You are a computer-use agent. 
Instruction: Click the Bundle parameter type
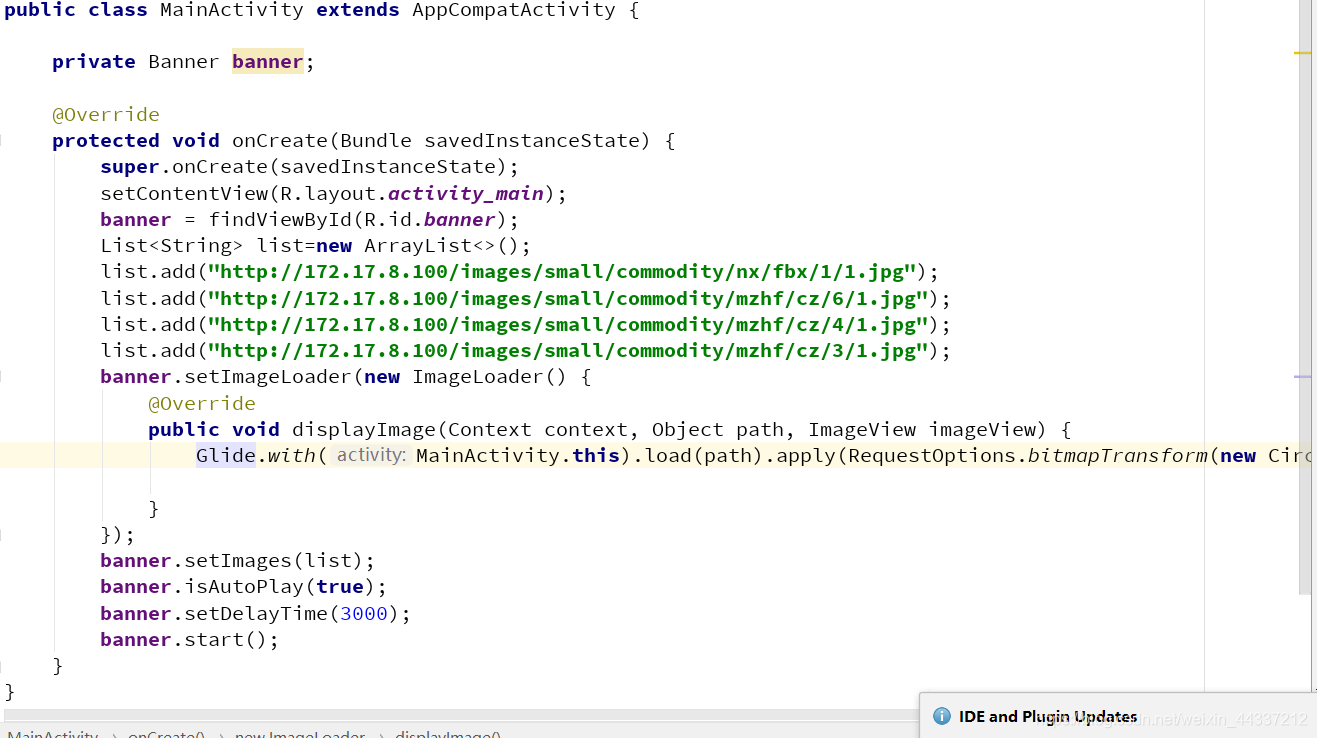click(x=376, y=141)
